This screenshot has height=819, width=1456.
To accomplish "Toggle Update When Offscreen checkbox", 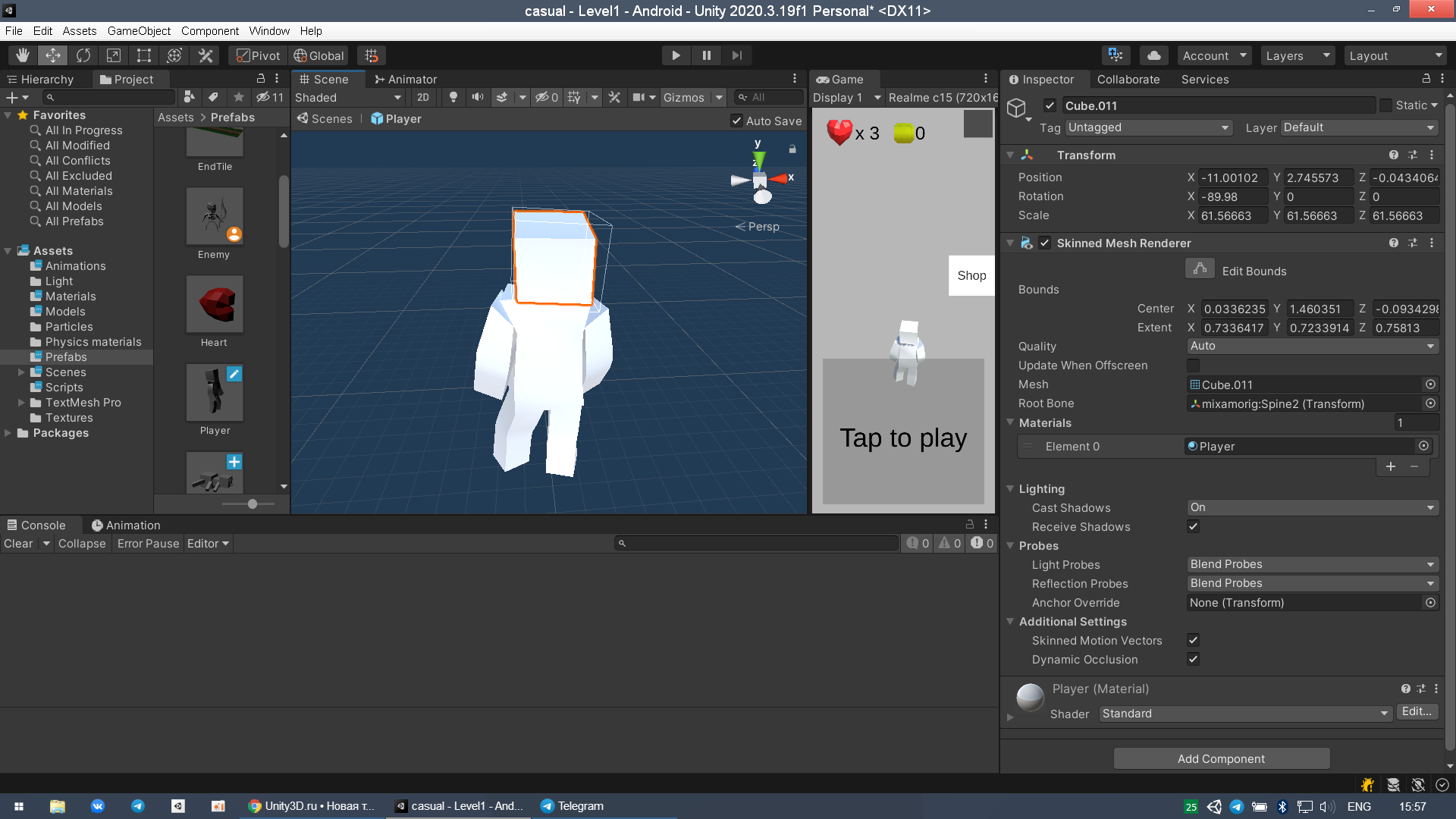I will point(1194,366).
